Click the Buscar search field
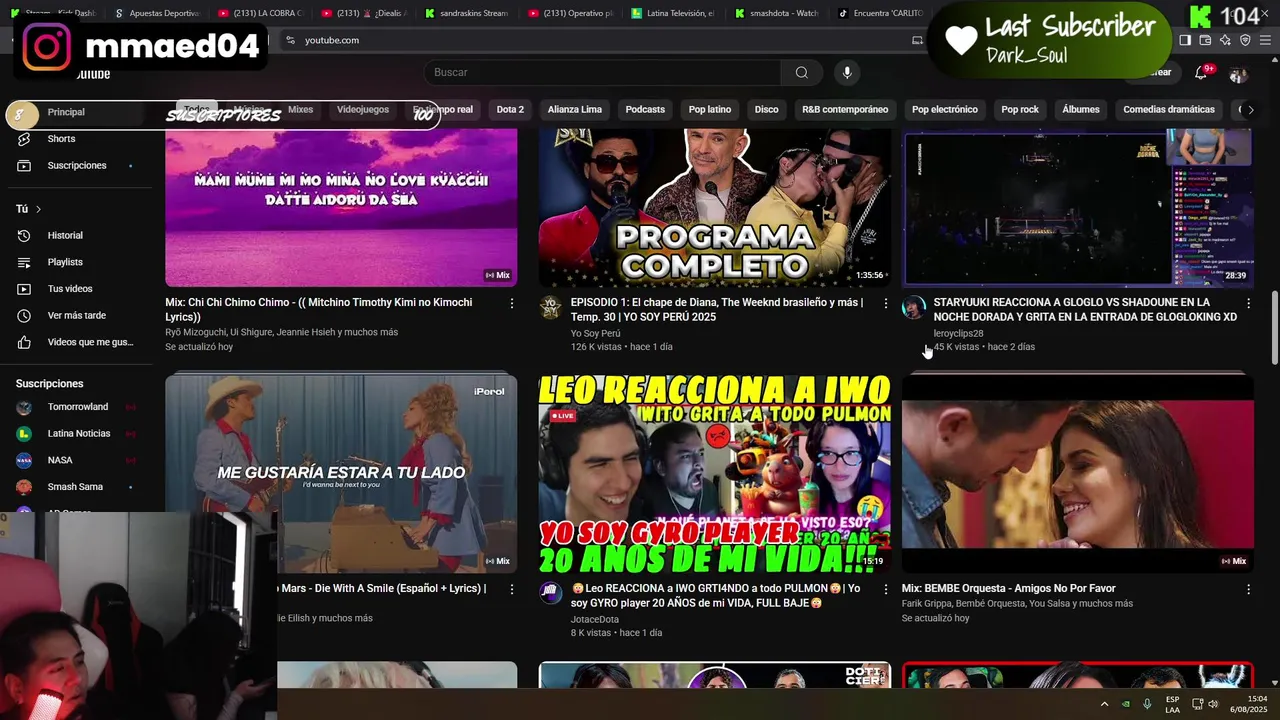The height and width of the screenshot is (720, 1280). [603, 72]
